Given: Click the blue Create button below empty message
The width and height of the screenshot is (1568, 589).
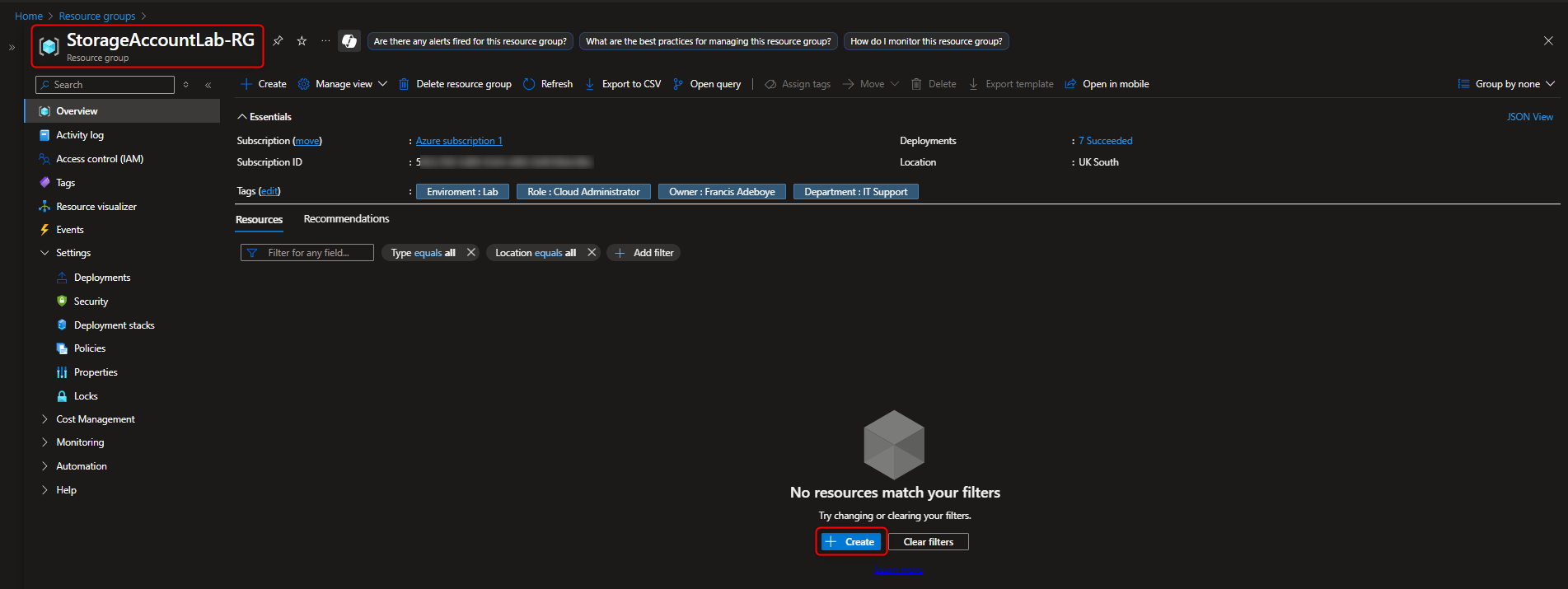Looking at the screenshot, I should pos(851,542).
